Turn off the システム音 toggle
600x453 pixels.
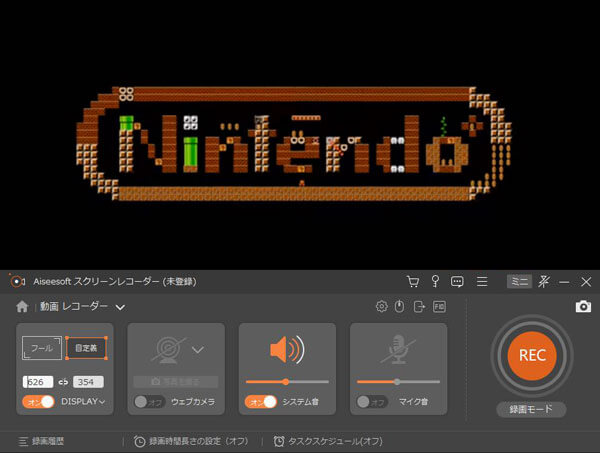[x=261, y=402]
